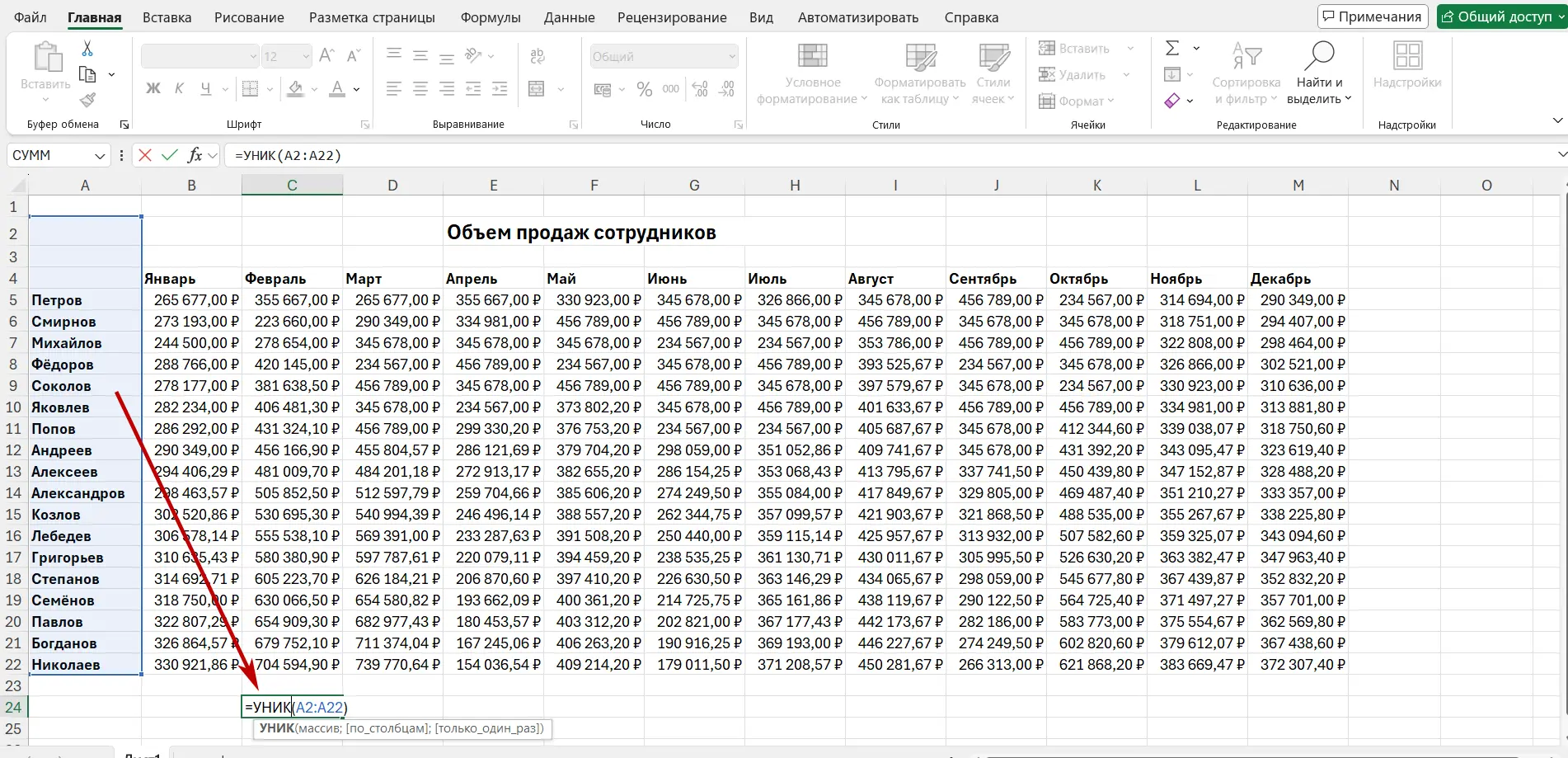
Task: Open the Рецензирование menu
Action: pos(671,16)
